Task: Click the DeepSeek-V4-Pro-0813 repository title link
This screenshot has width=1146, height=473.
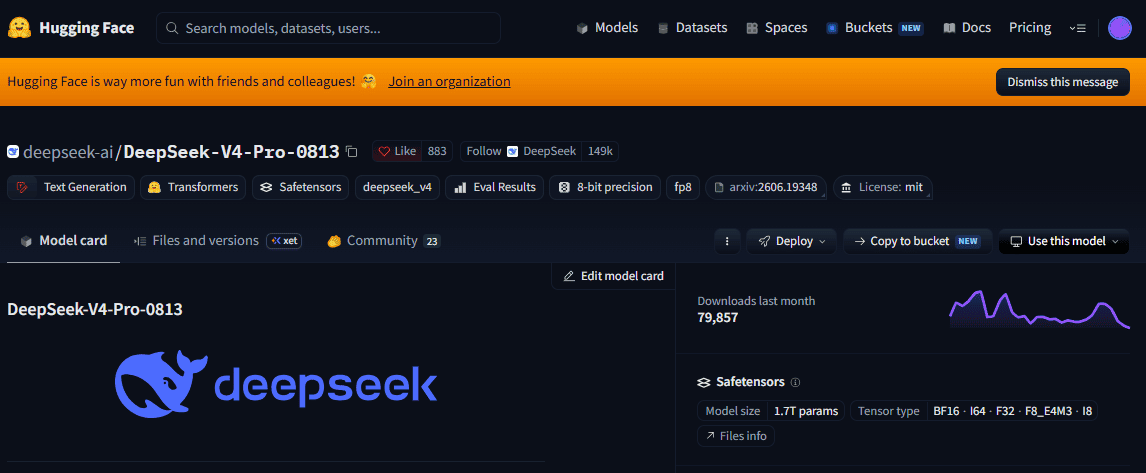Action: (x=232, y=152)
